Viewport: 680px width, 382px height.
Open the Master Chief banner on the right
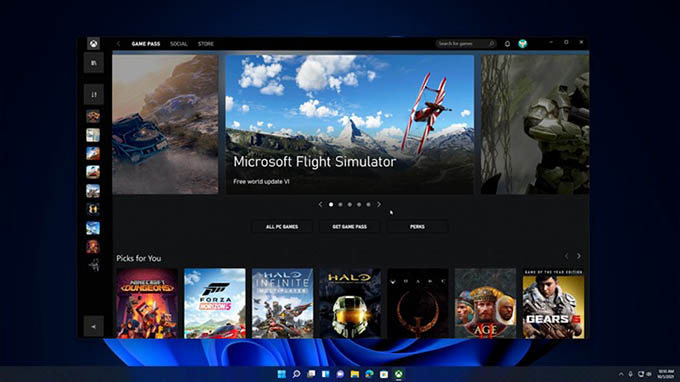point(535,124)
